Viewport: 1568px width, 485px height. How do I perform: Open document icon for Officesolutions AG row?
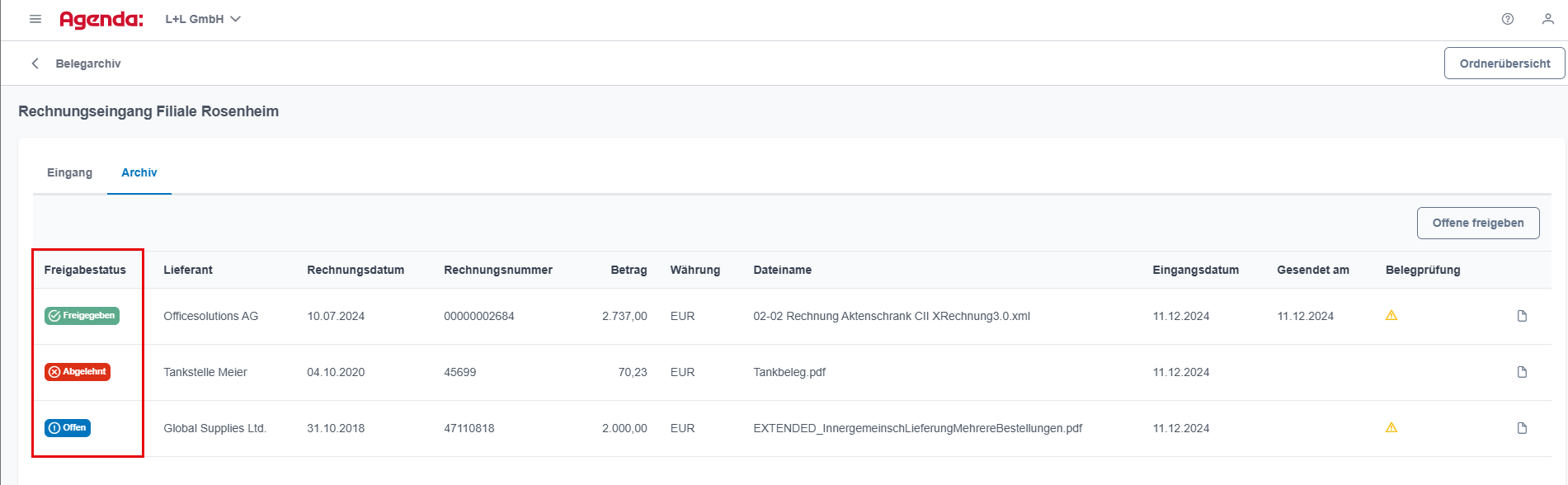coord(1523,316)
